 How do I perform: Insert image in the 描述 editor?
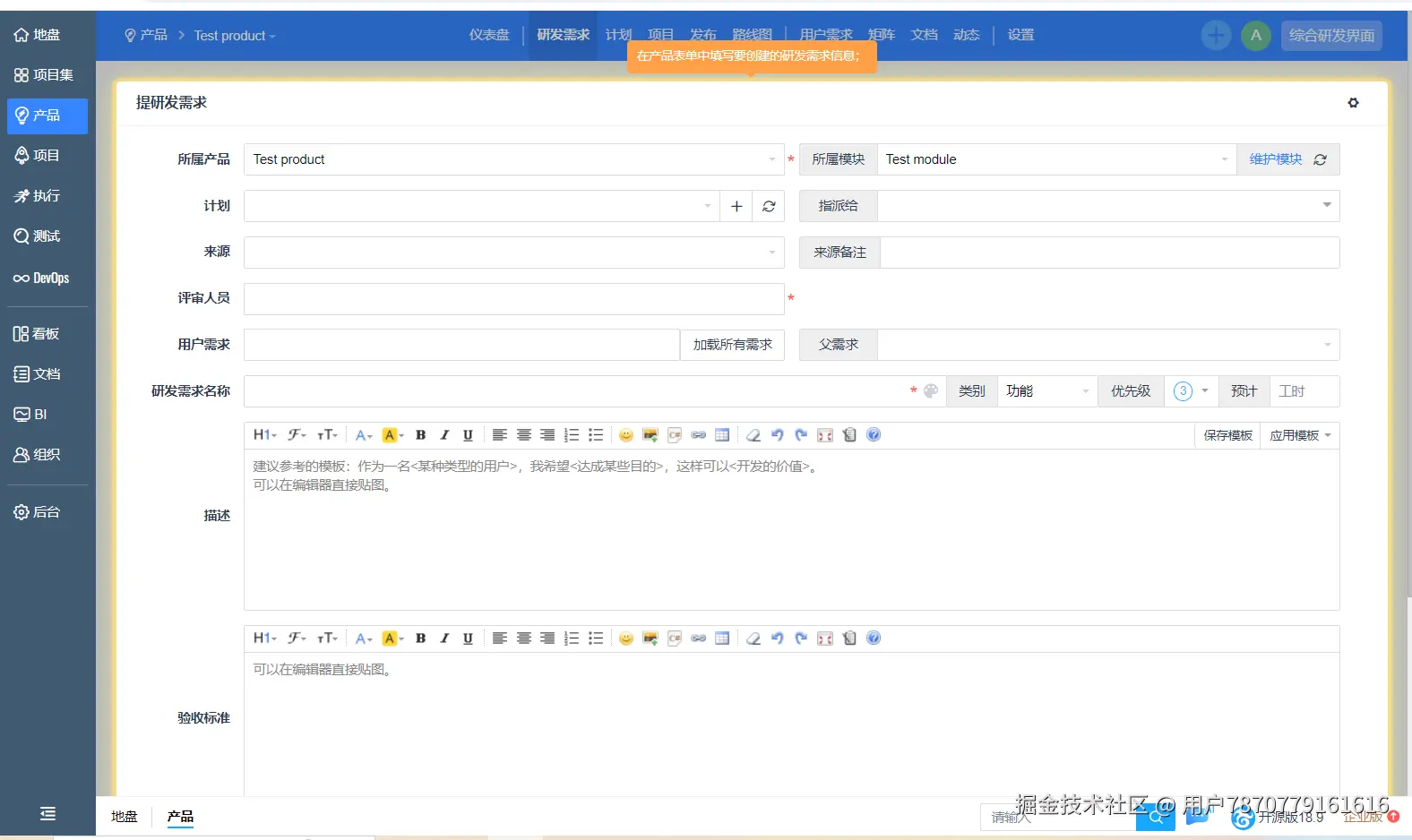tap(650, 435)
